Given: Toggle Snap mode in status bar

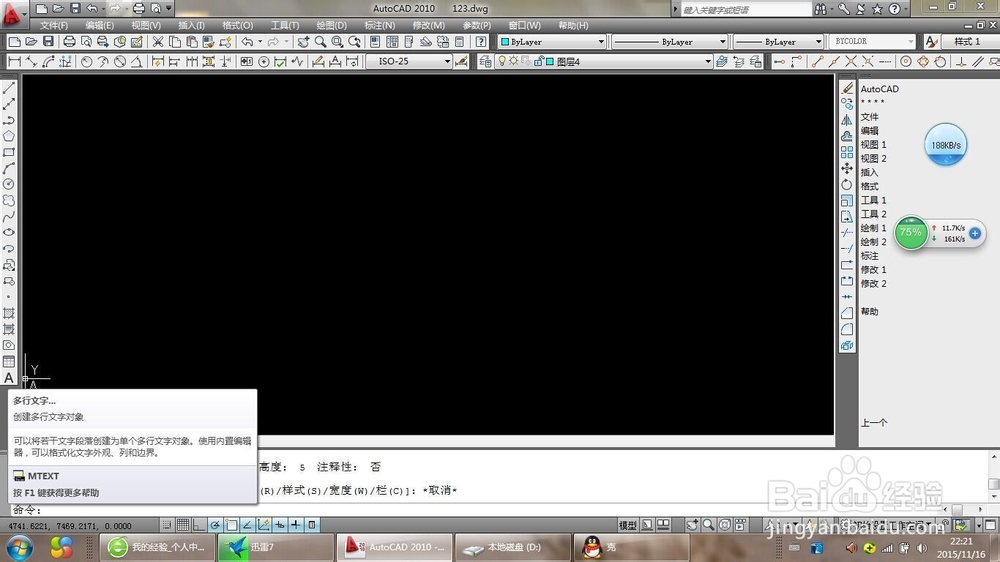Looking at the screenshot, I should (166, 525).
